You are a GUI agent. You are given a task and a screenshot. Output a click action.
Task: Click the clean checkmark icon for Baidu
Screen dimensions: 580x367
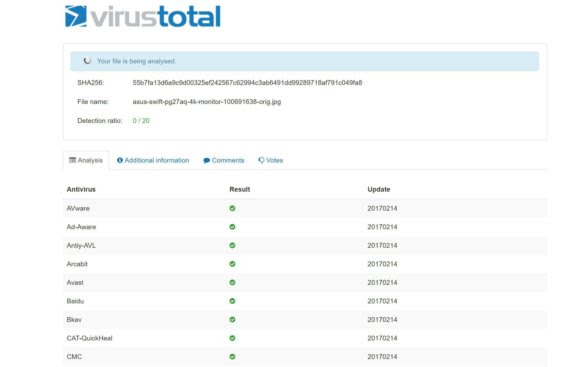tap(232, 301)
